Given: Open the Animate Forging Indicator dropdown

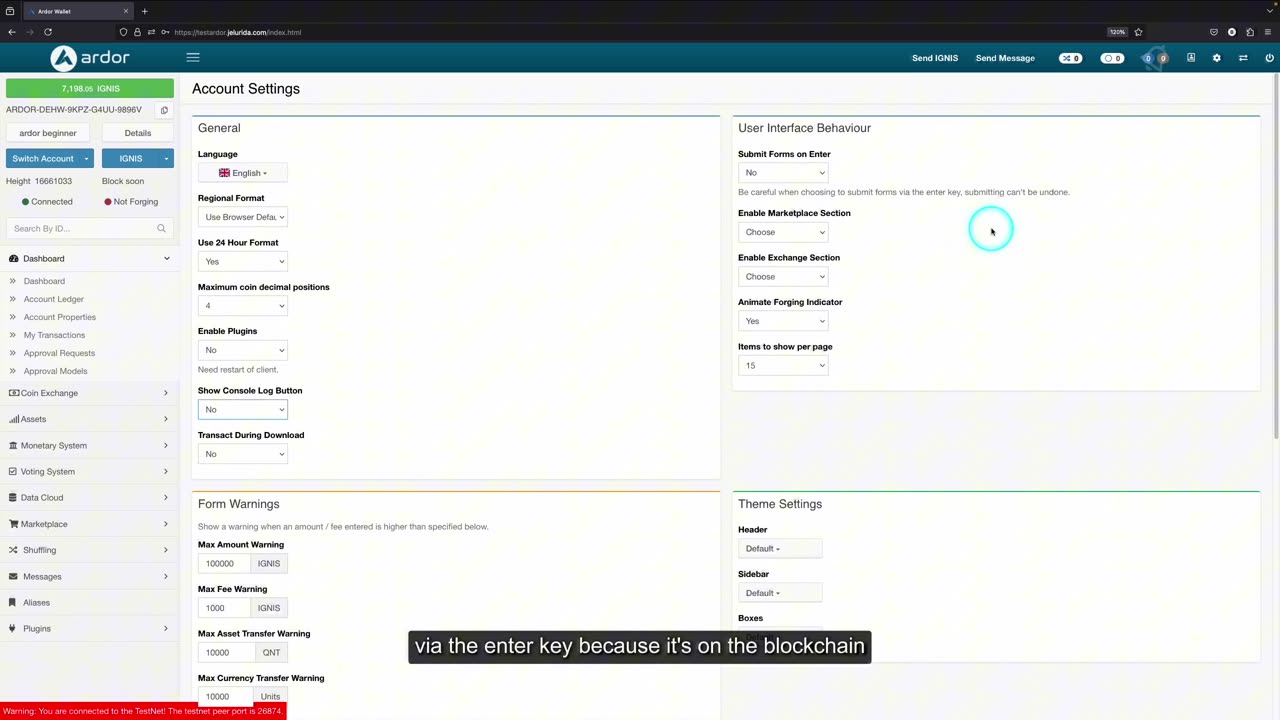Looking at the screenshot, I should (x=783, y=321).
